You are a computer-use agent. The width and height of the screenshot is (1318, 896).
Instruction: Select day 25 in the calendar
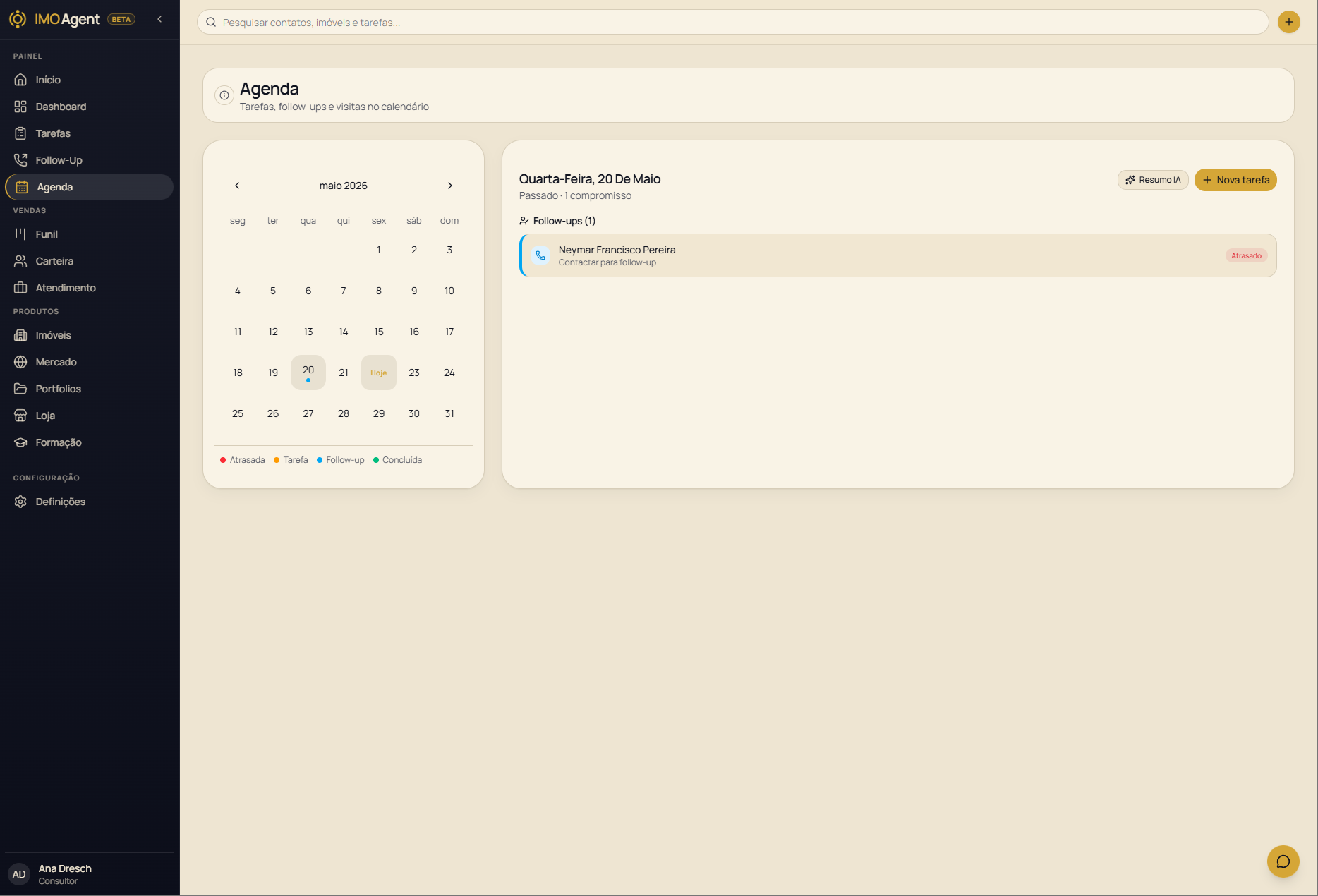(x=238, y=413)
